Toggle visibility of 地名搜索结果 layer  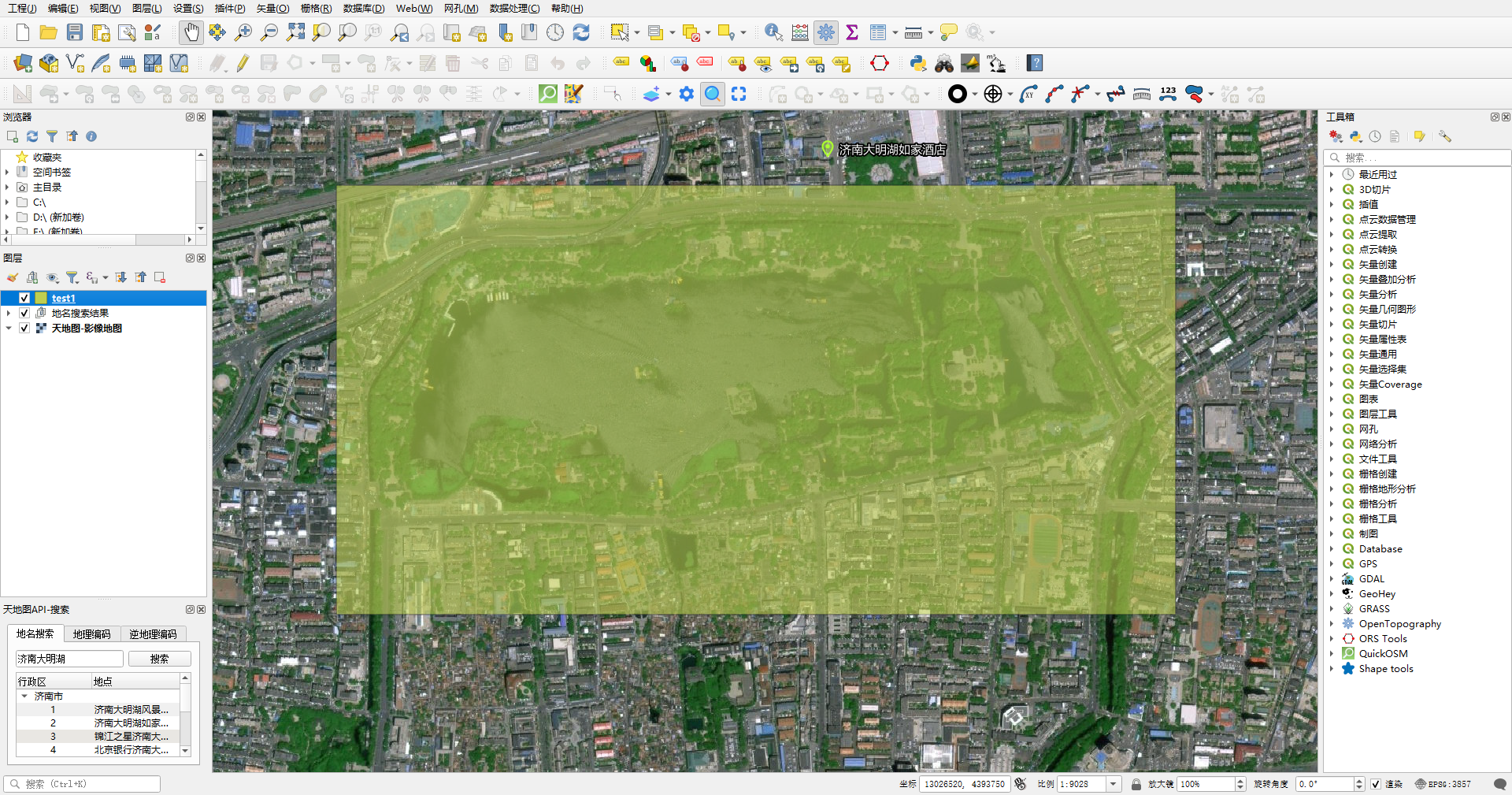pyautogui.click(x=24, y=313)
